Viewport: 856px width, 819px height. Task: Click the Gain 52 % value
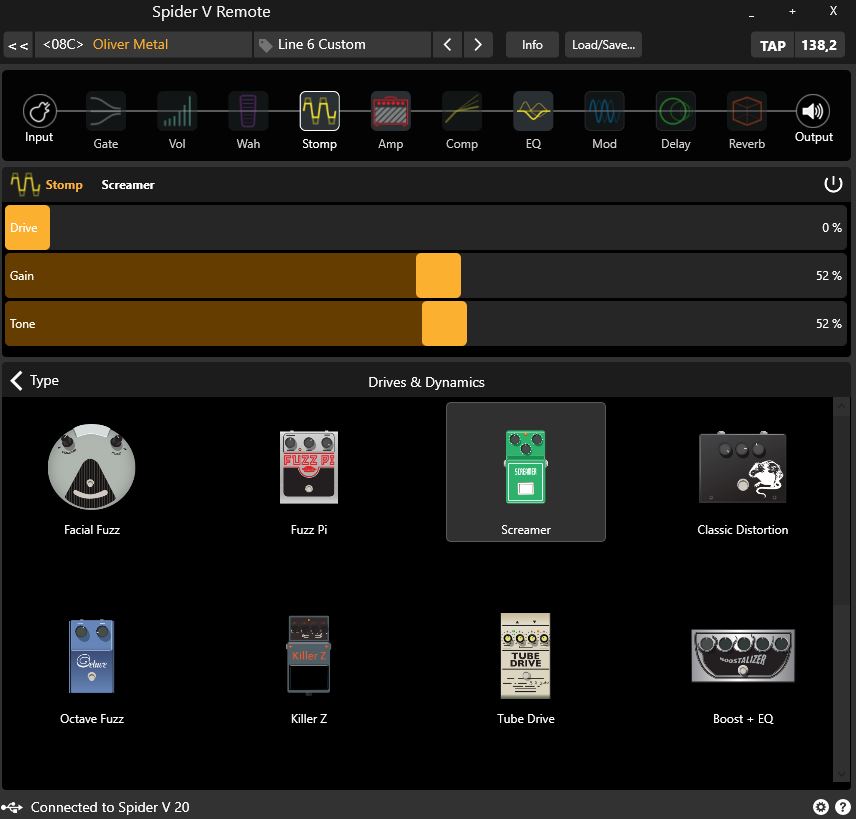829,276
